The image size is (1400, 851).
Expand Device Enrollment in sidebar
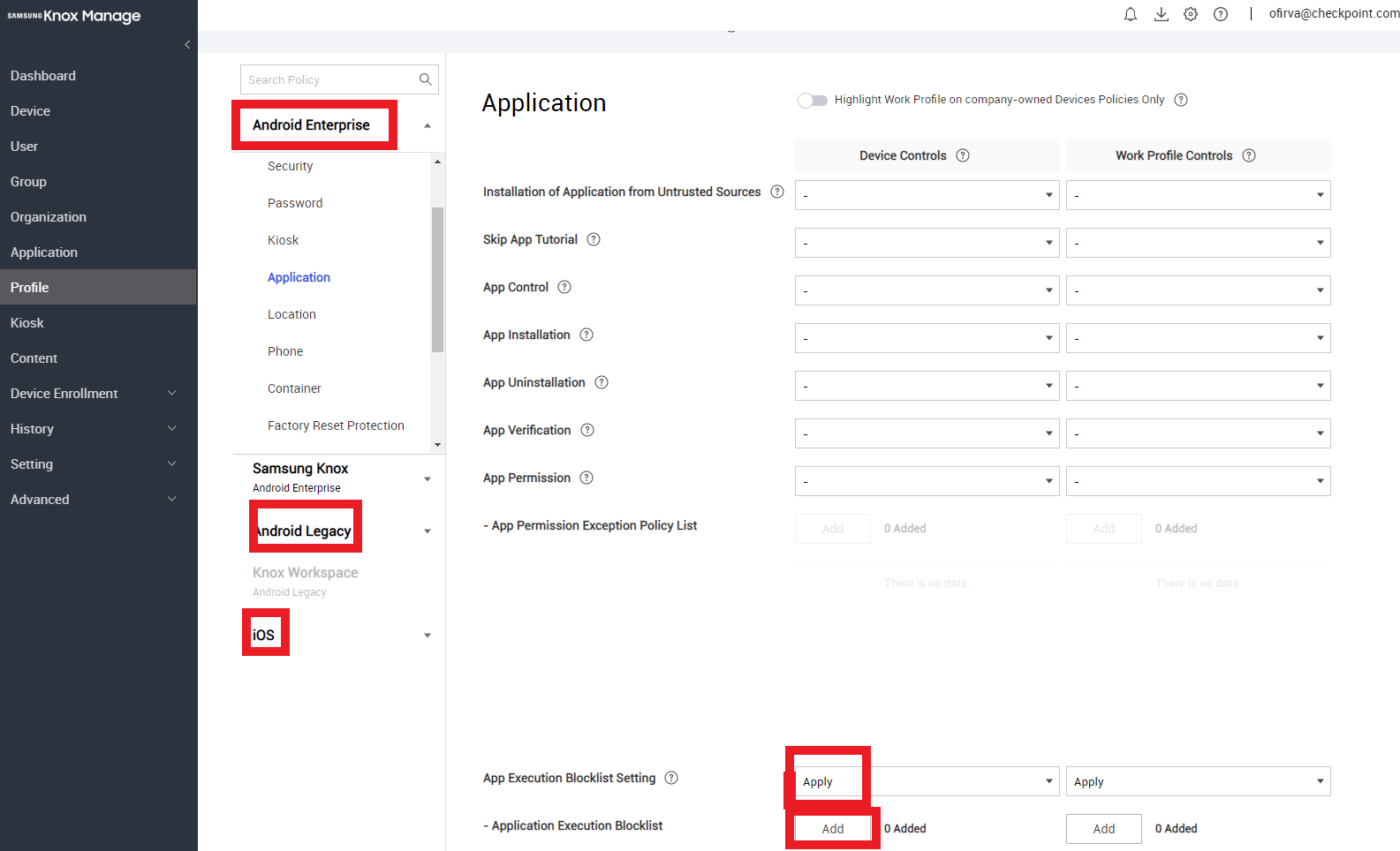[x=172, y=393]
